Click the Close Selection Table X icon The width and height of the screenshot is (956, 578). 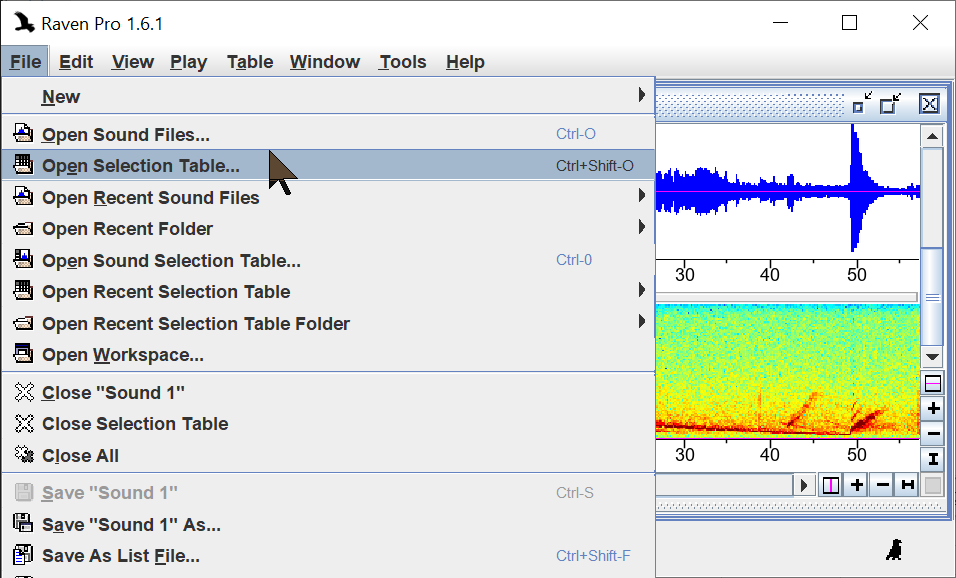coord(24,423)
